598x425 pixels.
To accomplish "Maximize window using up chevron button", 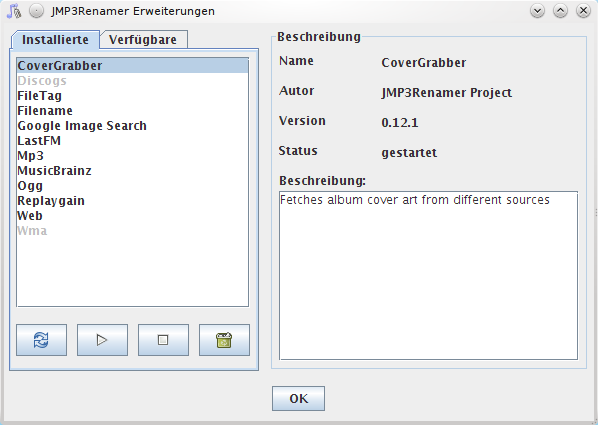I will click(560, 11).
